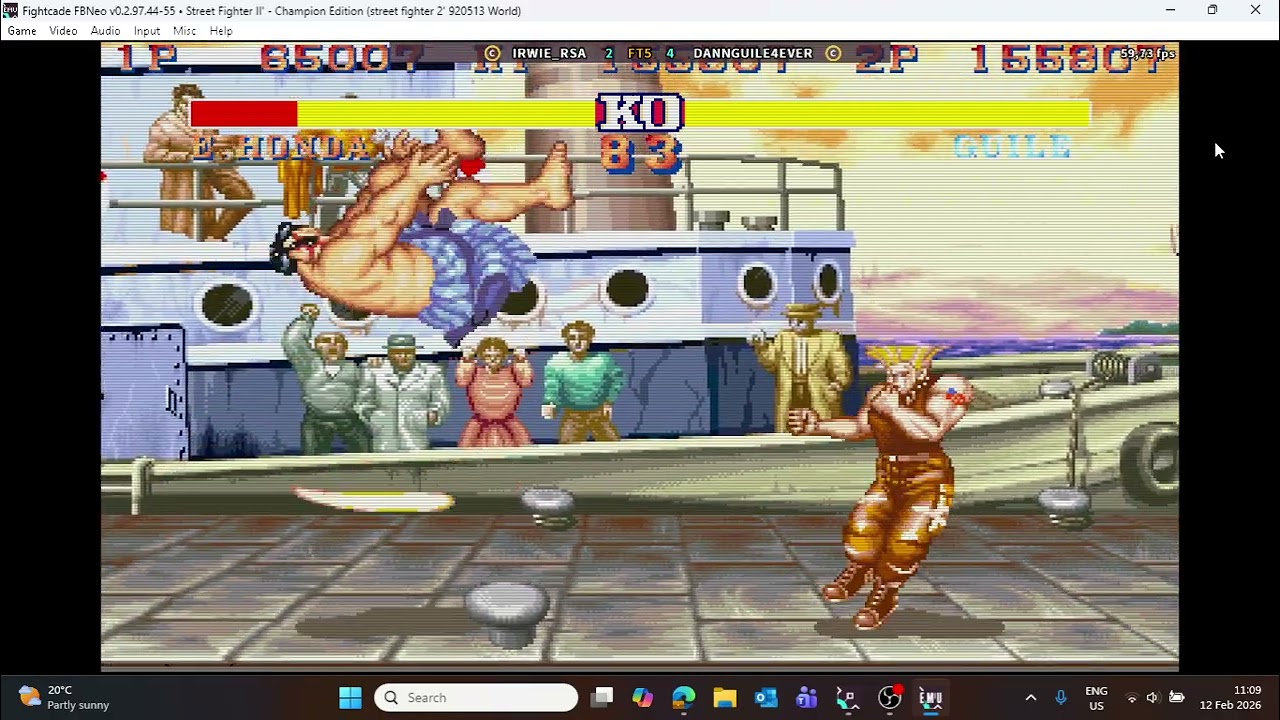Open Microsoft Teams from the taskbar
Screen dimensions: 1280x720
tap(807, 697)
